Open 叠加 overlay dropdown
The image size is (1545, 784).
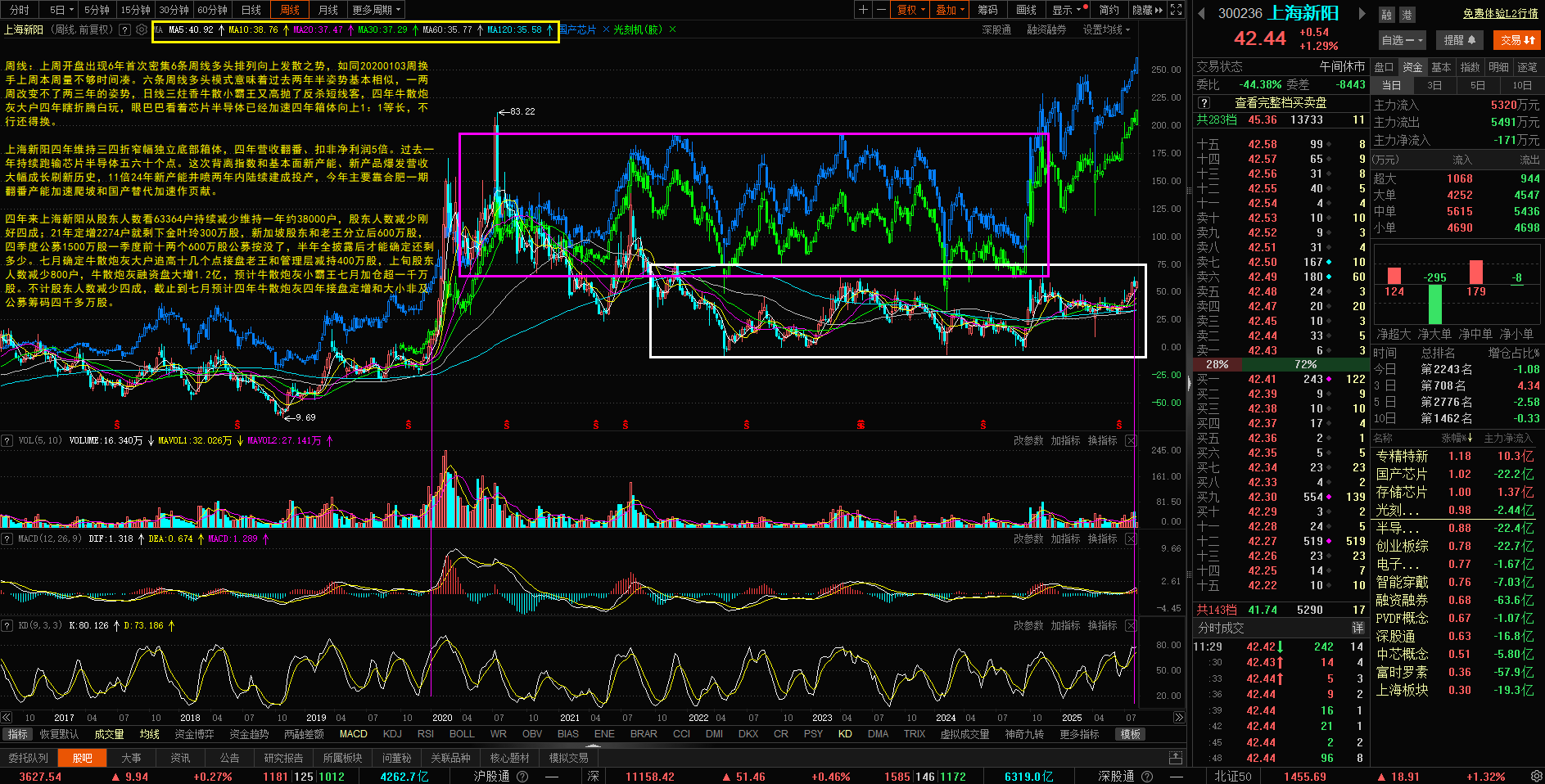951,10
